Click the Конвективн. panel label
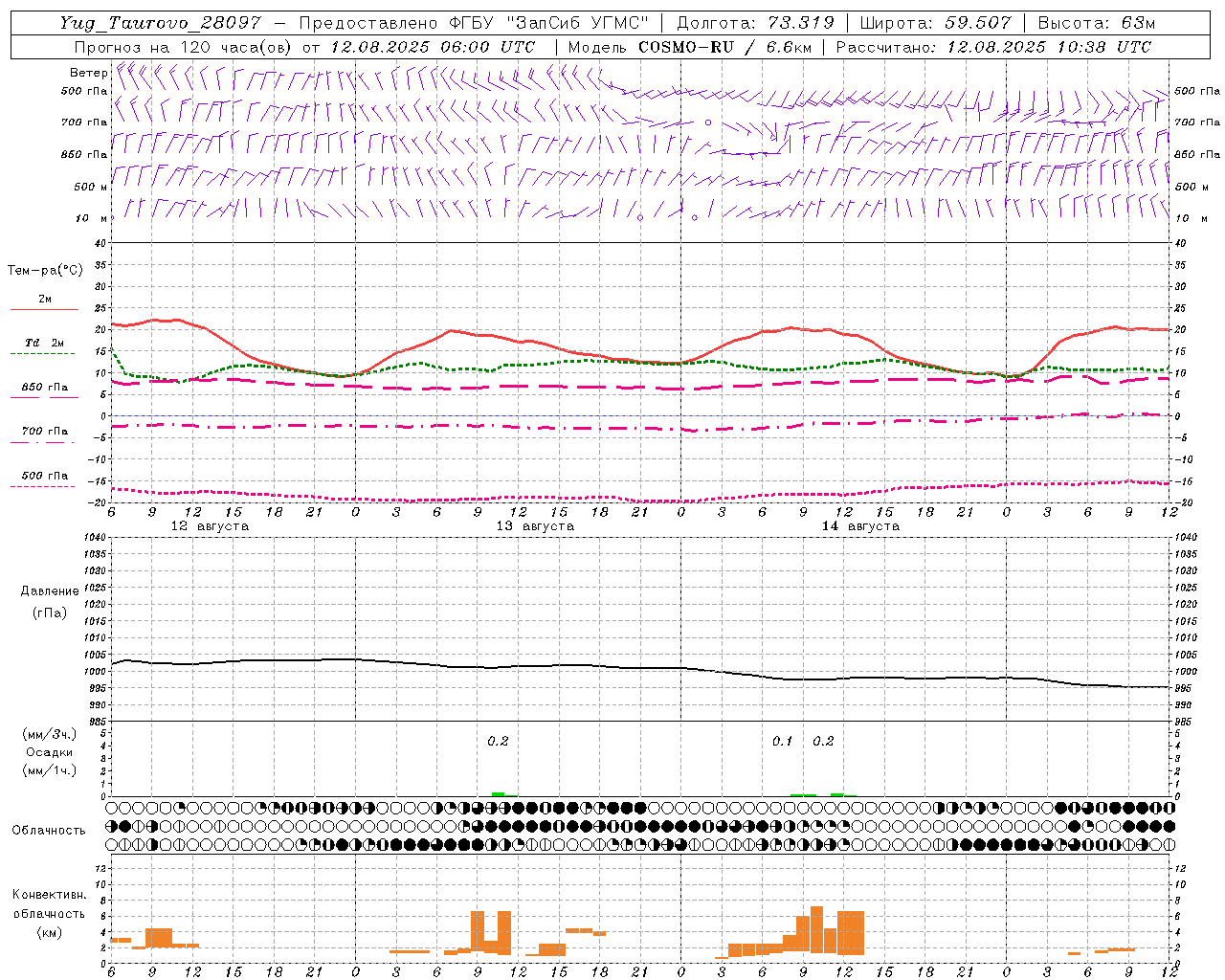 coord(49,895)
